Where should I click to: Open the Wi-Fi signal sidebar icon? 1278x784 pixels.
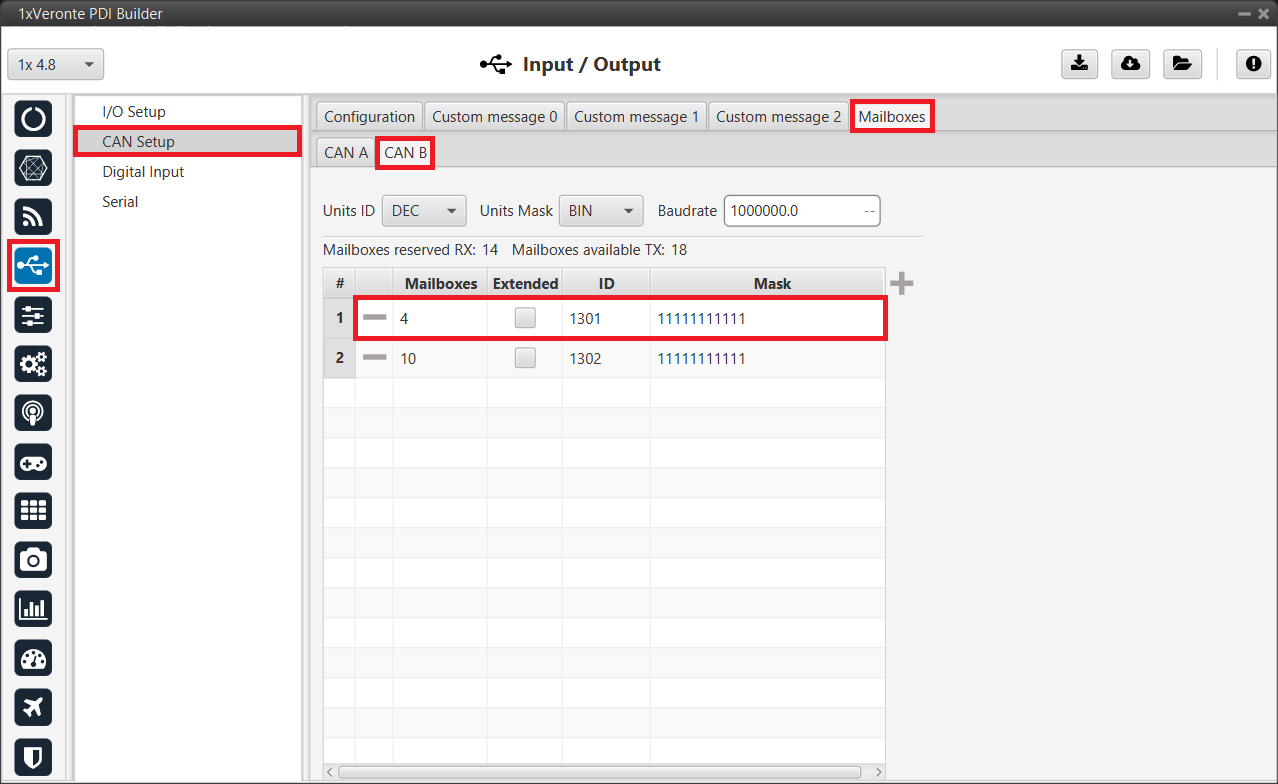33,217
